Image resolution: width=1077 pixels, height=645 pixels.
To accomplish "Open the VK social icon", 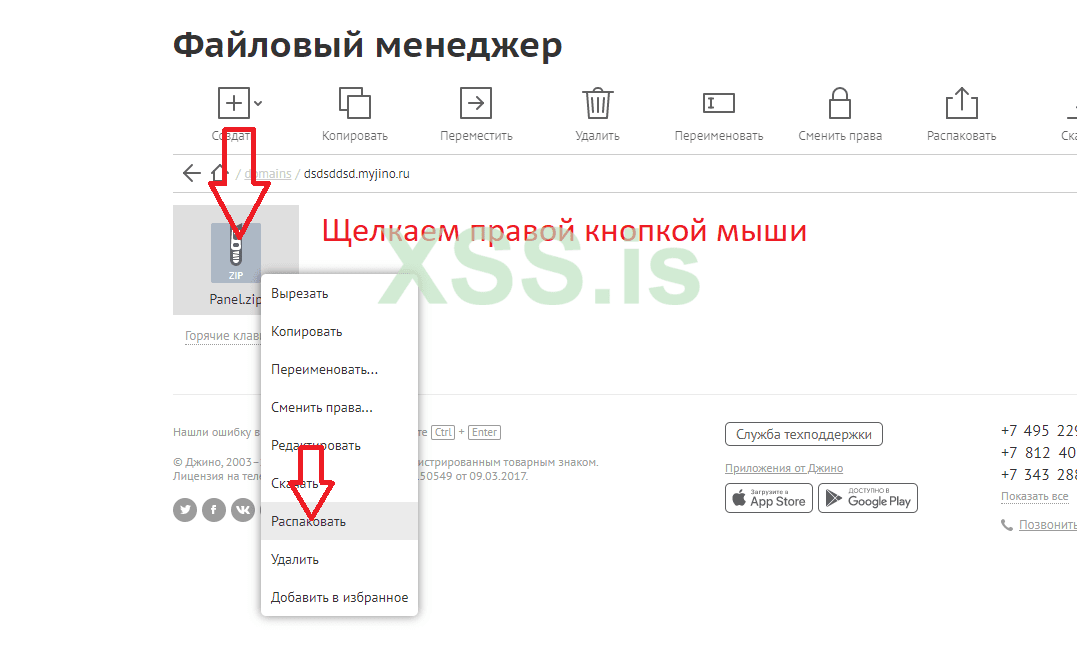I will tap(242, 510).
